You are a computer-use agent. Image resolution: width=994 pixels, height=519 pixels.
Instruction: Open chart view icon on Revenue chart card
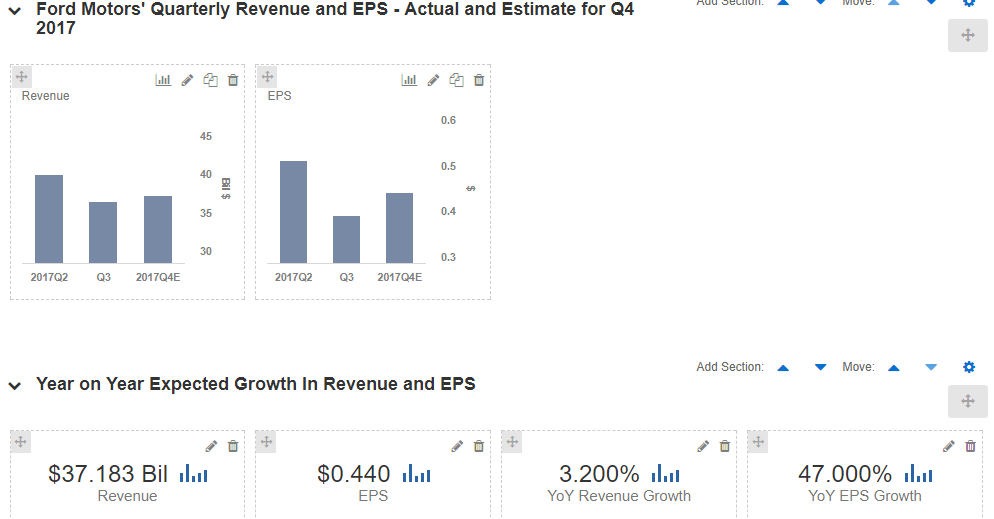click(163, 80)
